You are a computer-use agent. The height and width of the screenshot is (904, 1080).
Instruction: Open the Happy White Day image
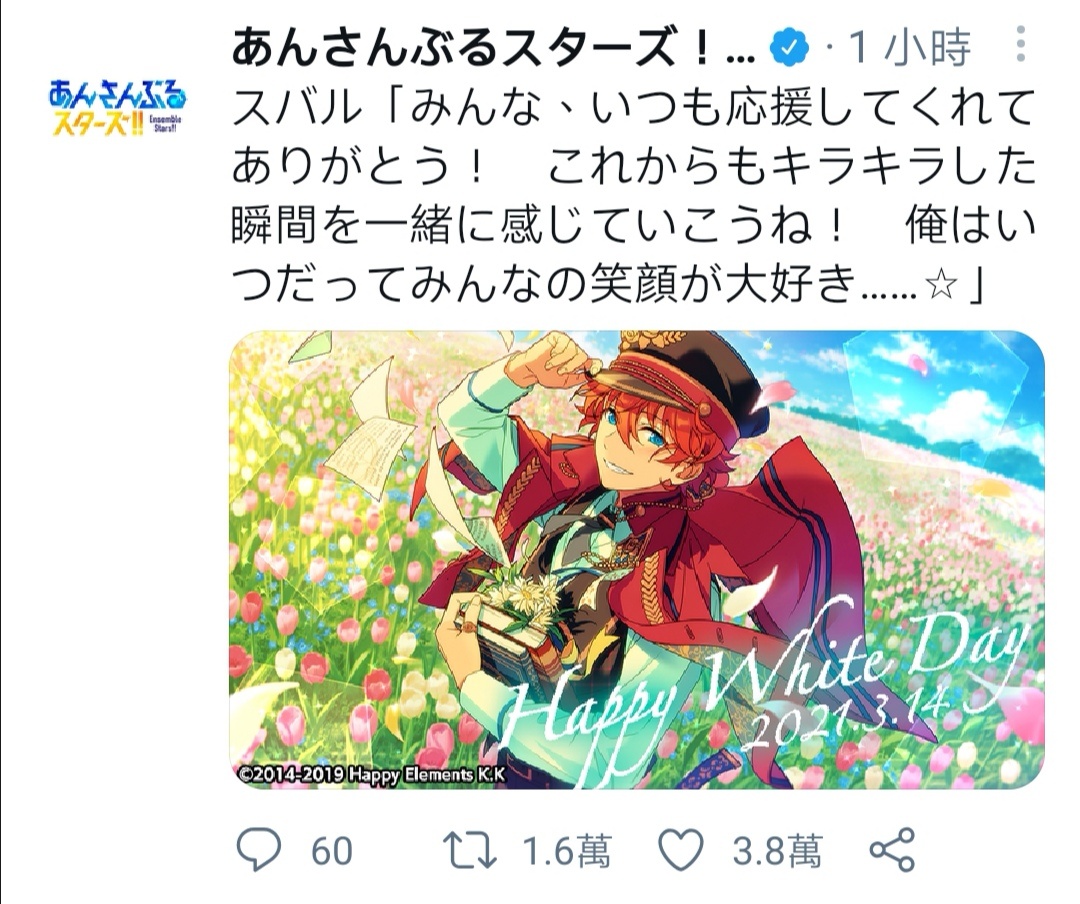click(636, 559)
